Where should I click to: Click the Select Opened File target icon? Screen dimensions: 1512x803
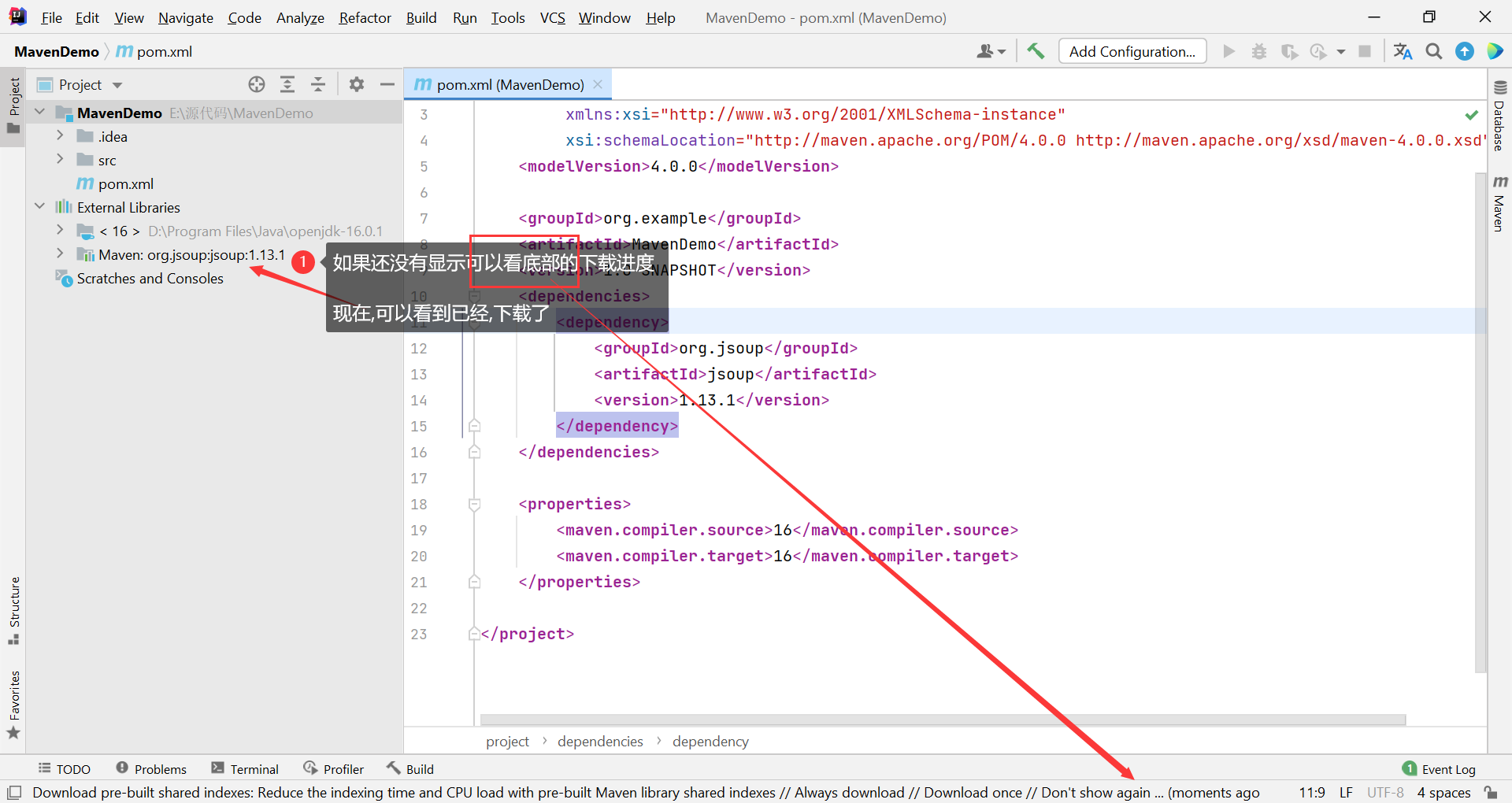tap(257, 84)
